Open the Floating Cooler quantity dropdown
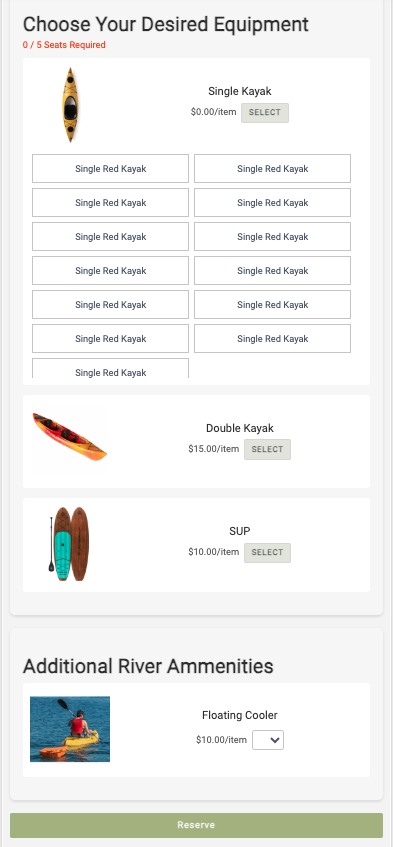This screenshot has width=393, height=847. point(268,740)
